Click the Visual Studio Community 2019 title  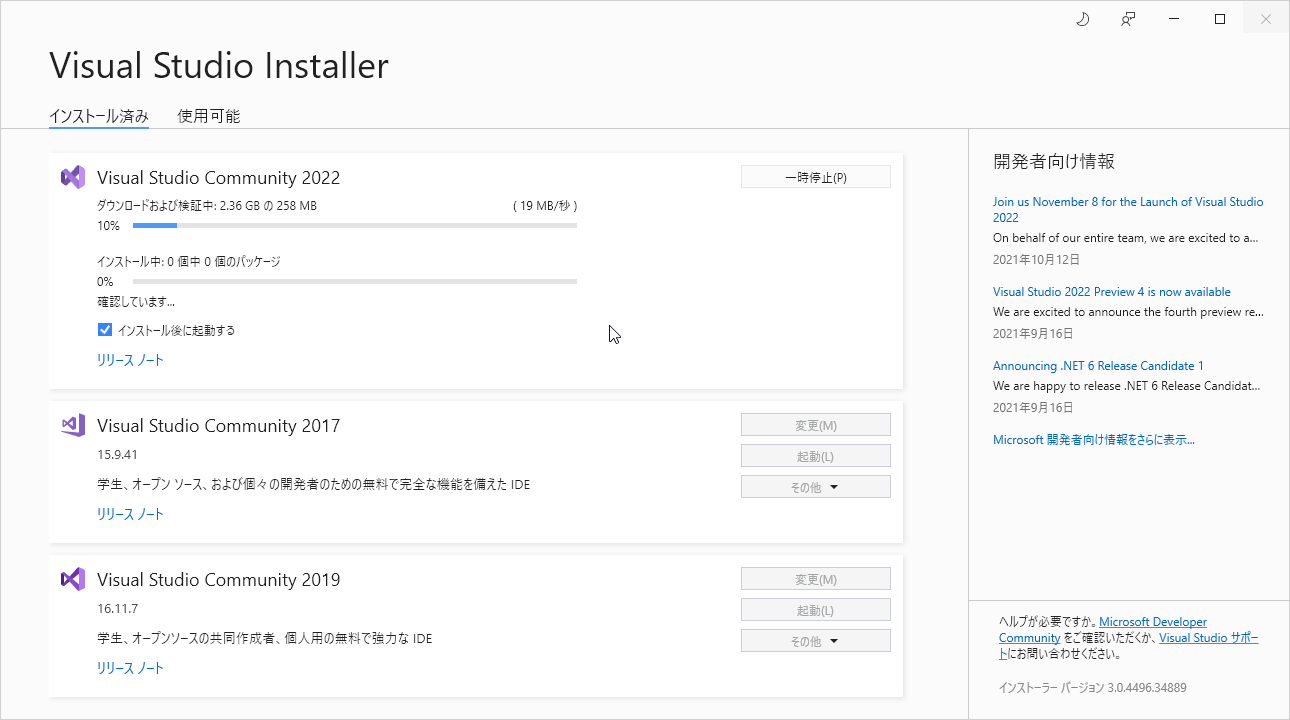[x=219, y=580]
